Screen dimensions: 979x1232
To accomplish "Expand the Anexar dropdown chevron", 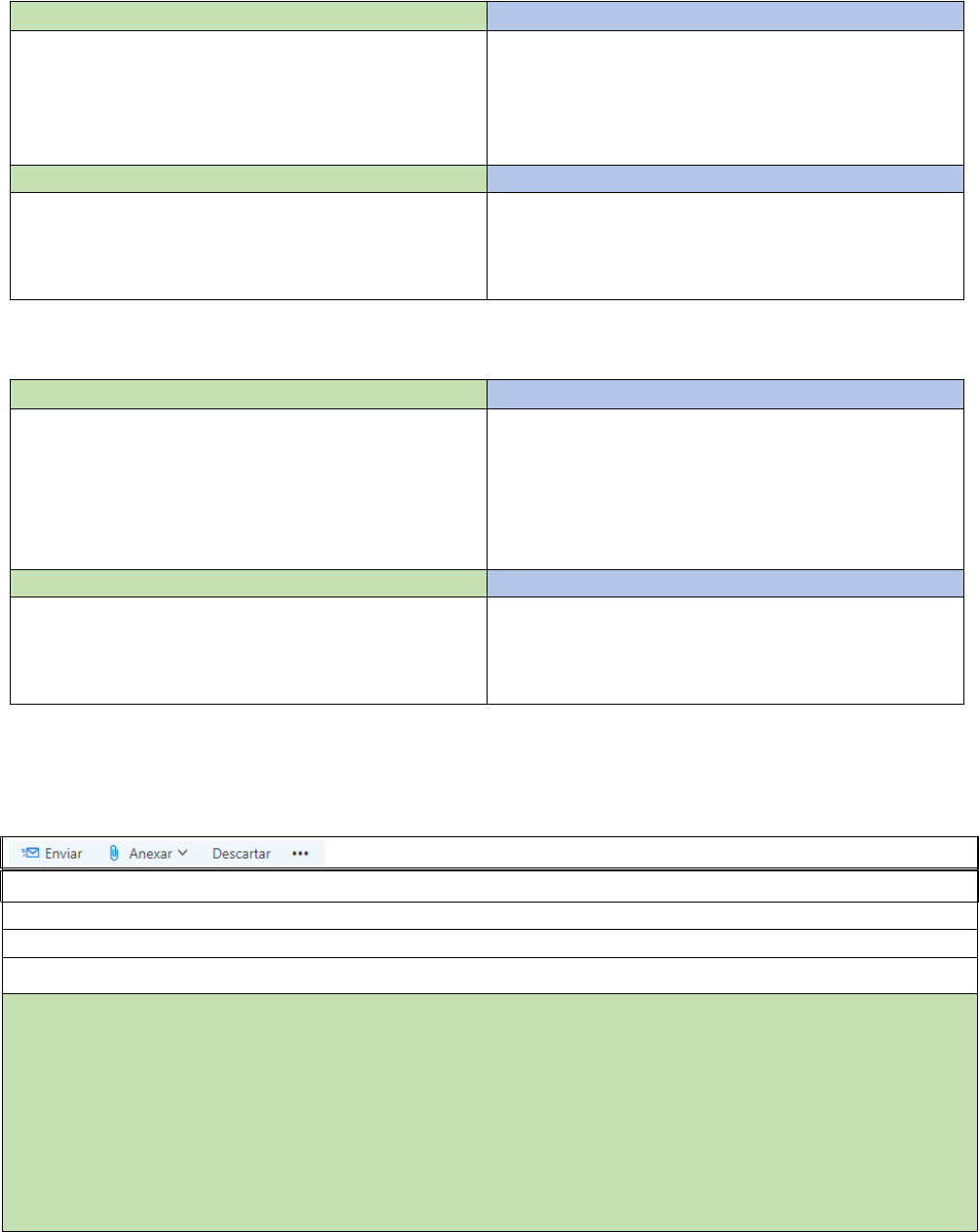I will point(183,853).
